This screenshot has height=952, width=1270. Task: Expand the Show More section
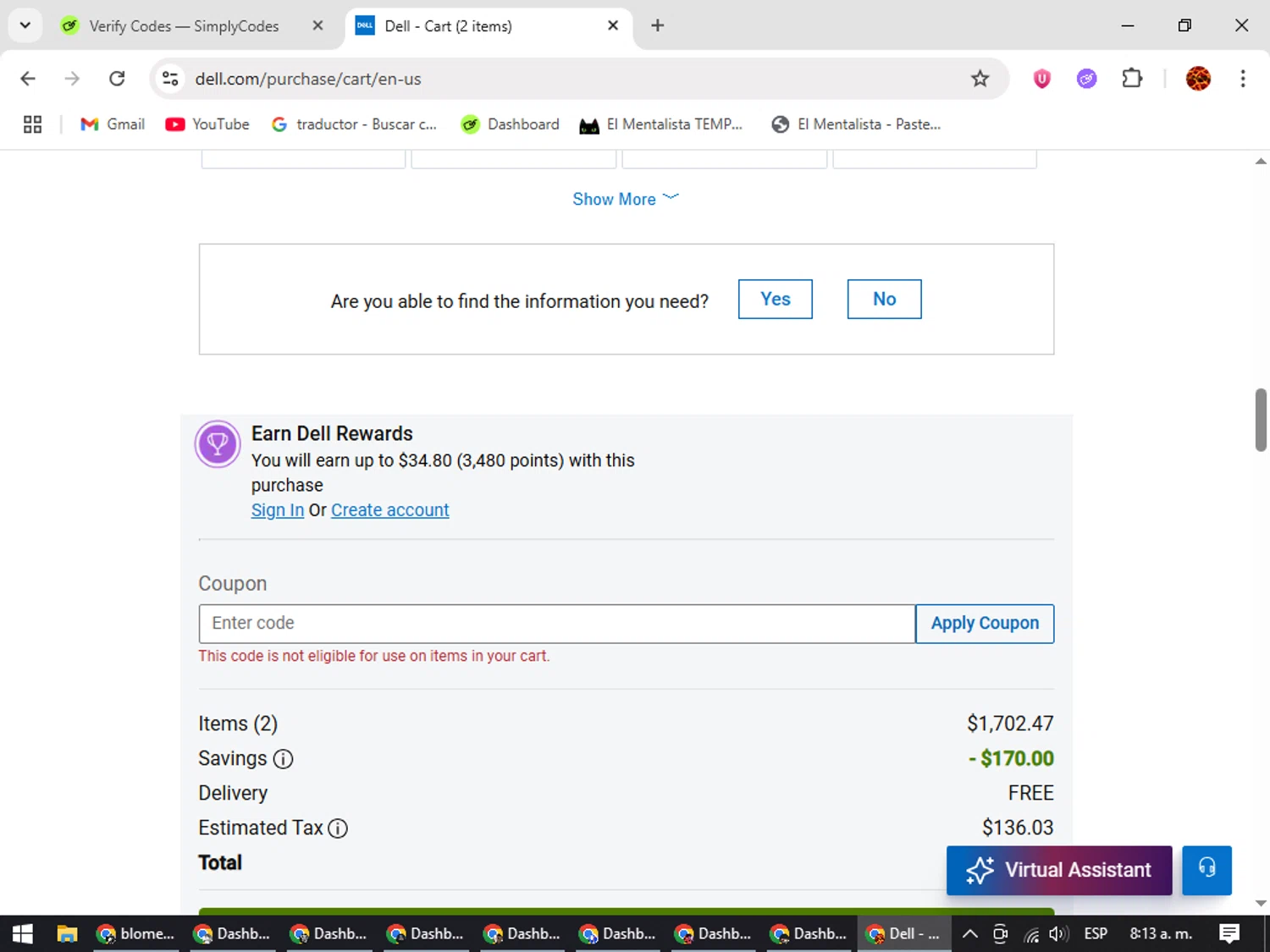click(626, 199)
